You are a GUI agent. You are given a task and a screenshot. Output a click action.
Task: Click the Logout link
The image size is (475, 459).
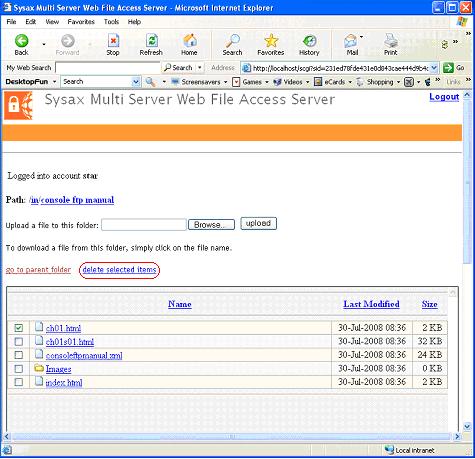click(x=444, y=97)
